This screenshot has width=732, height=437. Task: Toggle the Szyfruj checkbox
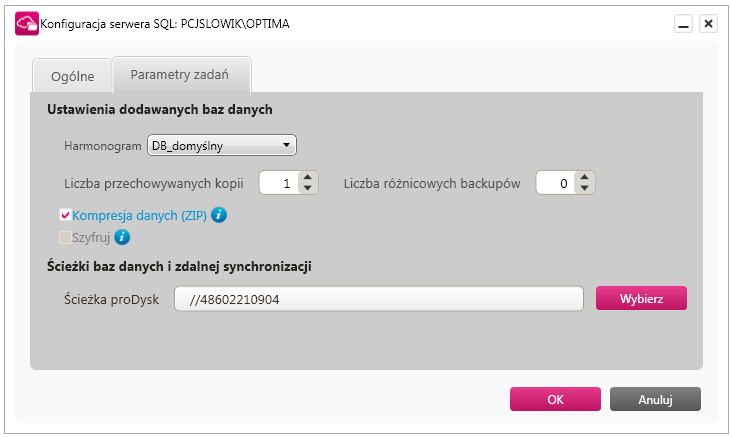(x=65, y=237)
